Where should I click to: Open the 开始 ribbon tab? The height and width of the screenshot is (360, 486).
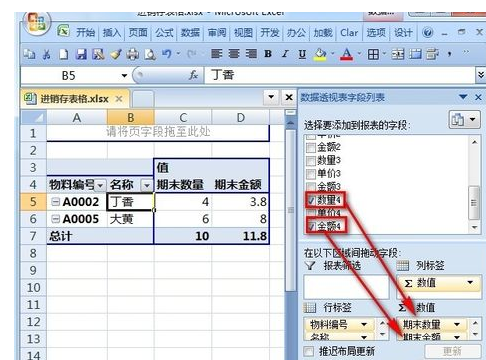85,33
